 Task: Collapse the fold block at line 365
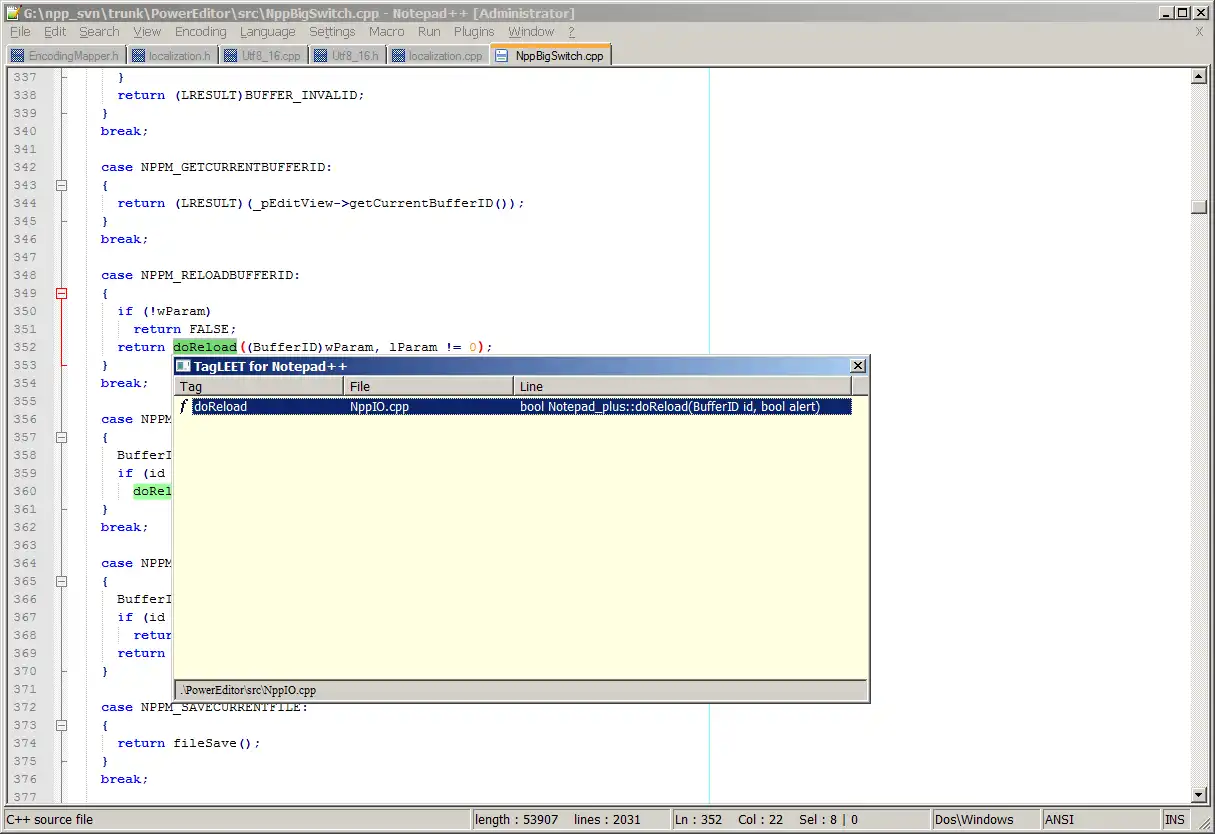[61, 581]
